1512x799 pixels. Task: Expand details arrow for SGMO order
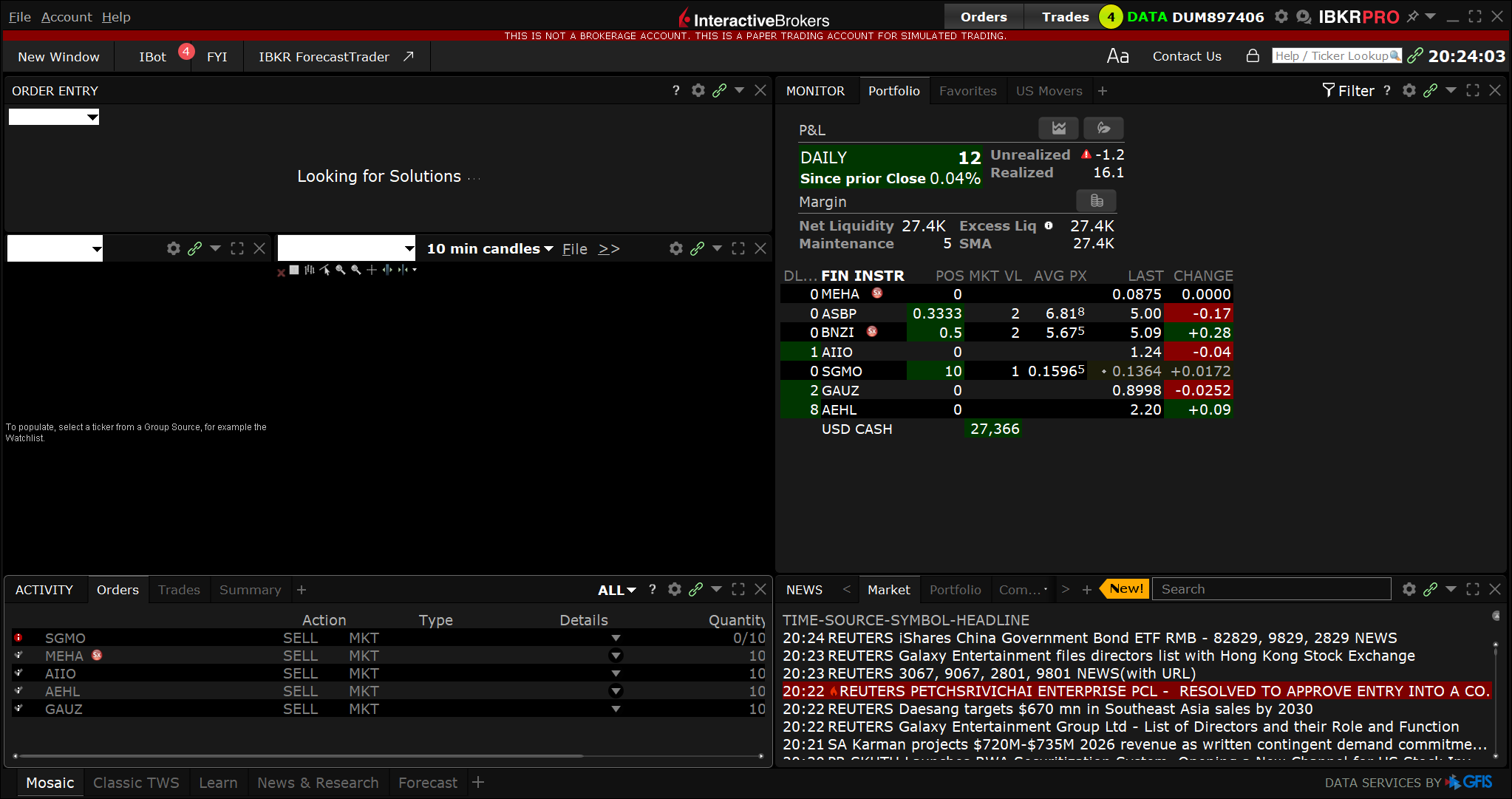pyautogui.click(x=616, y=638)
